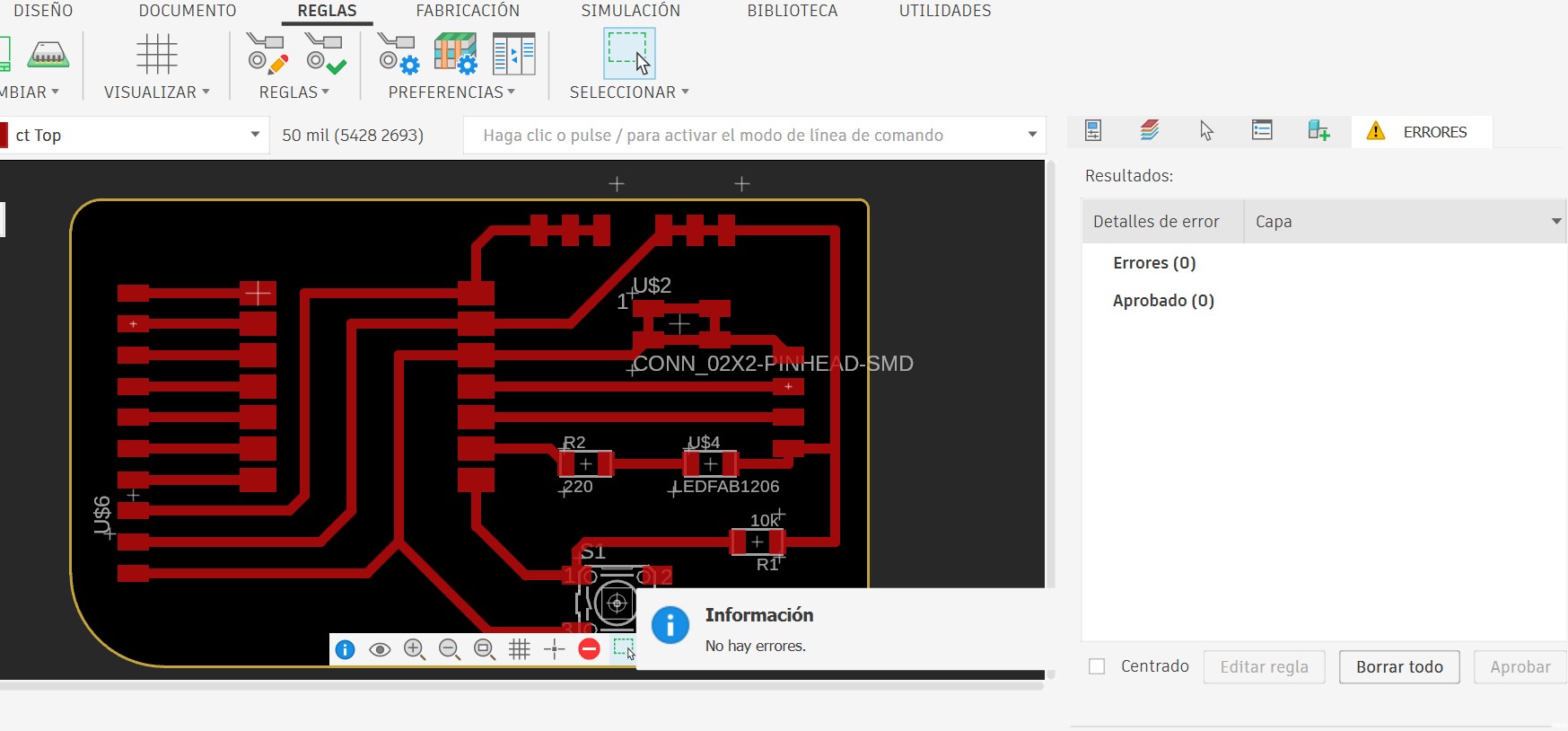Click the red stop icon in canvas toolbar
The width and height of the screenshot is (1568, 731).
[589, 649]
